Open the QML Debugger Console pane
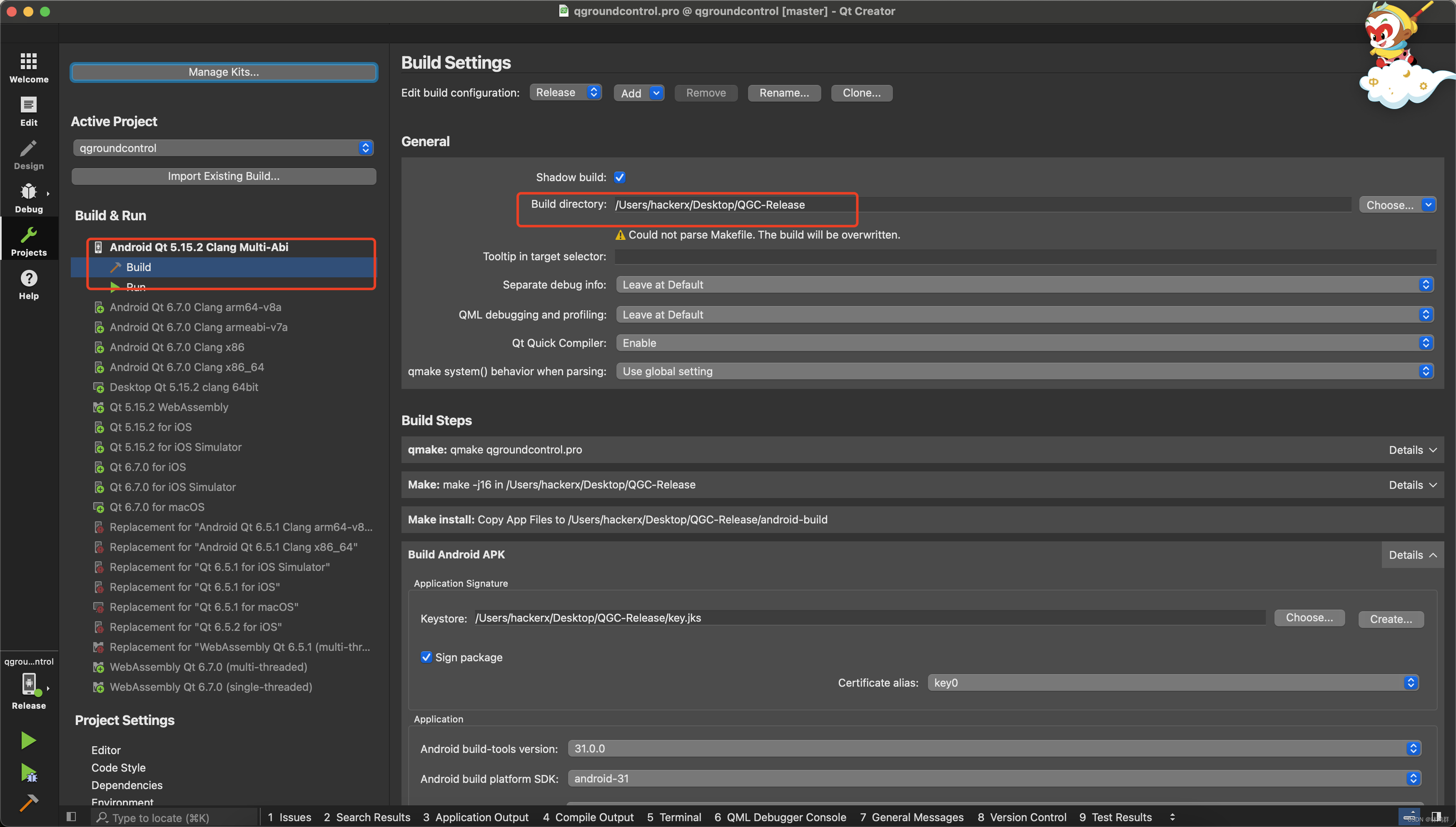 (x=780, y=817)
